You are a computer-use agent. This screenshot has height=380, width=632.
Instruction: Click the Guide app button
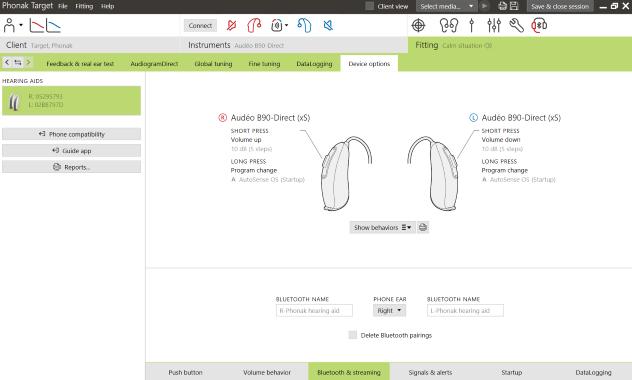(x=71, y=151)
